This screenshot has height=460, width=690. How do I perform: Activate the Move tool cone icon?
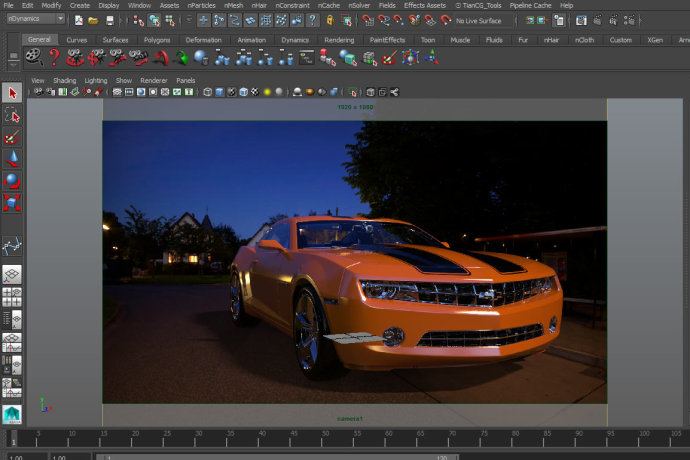[12, 159]
